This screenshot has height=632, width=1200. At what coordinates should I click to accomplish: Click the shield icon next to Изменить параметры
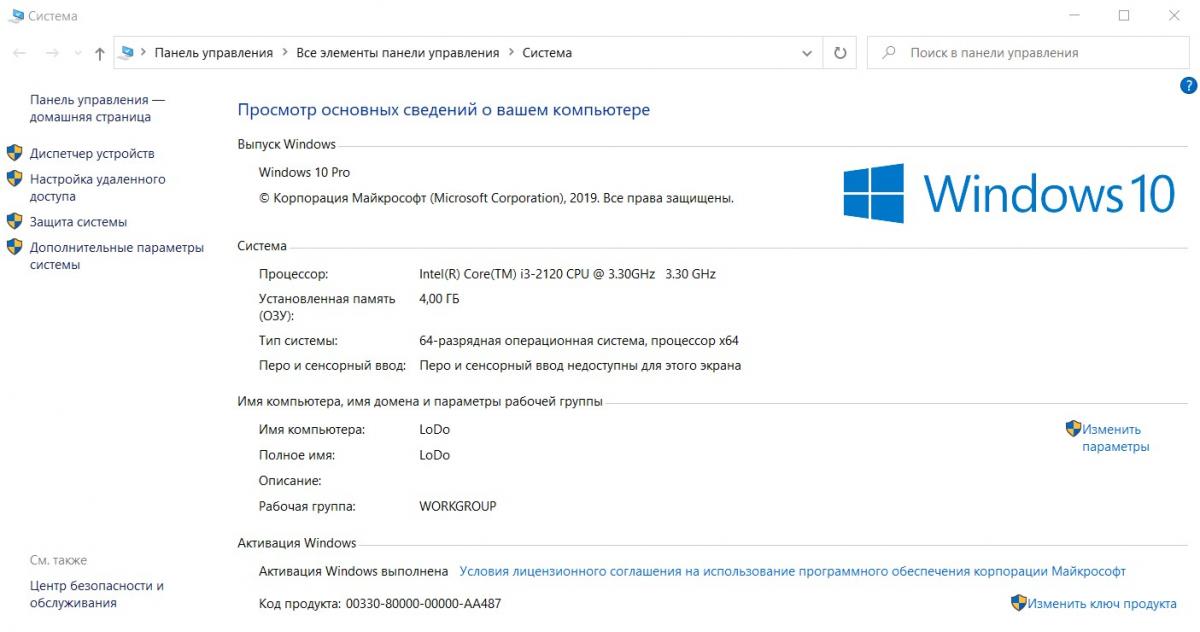coord(1073,429)
